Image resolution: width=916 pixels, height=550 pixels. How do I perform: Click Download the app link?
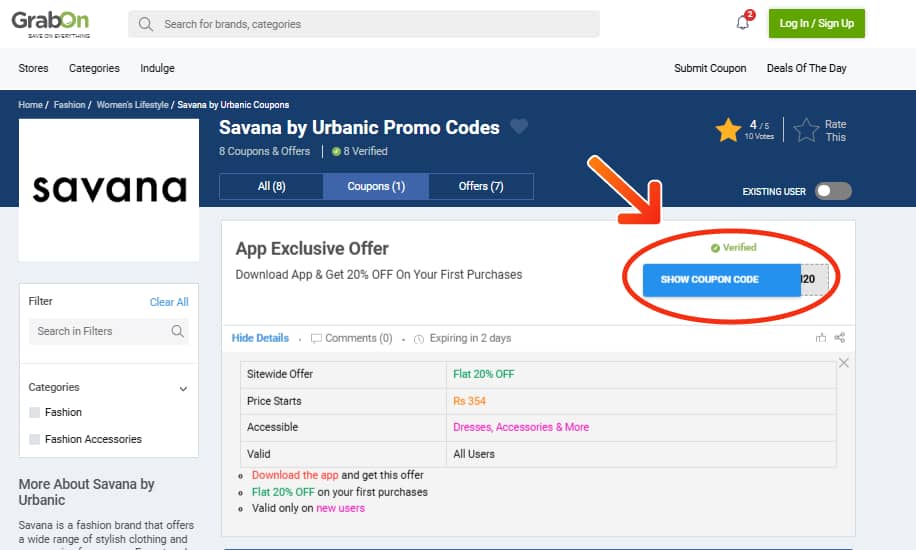coord(295,475)
